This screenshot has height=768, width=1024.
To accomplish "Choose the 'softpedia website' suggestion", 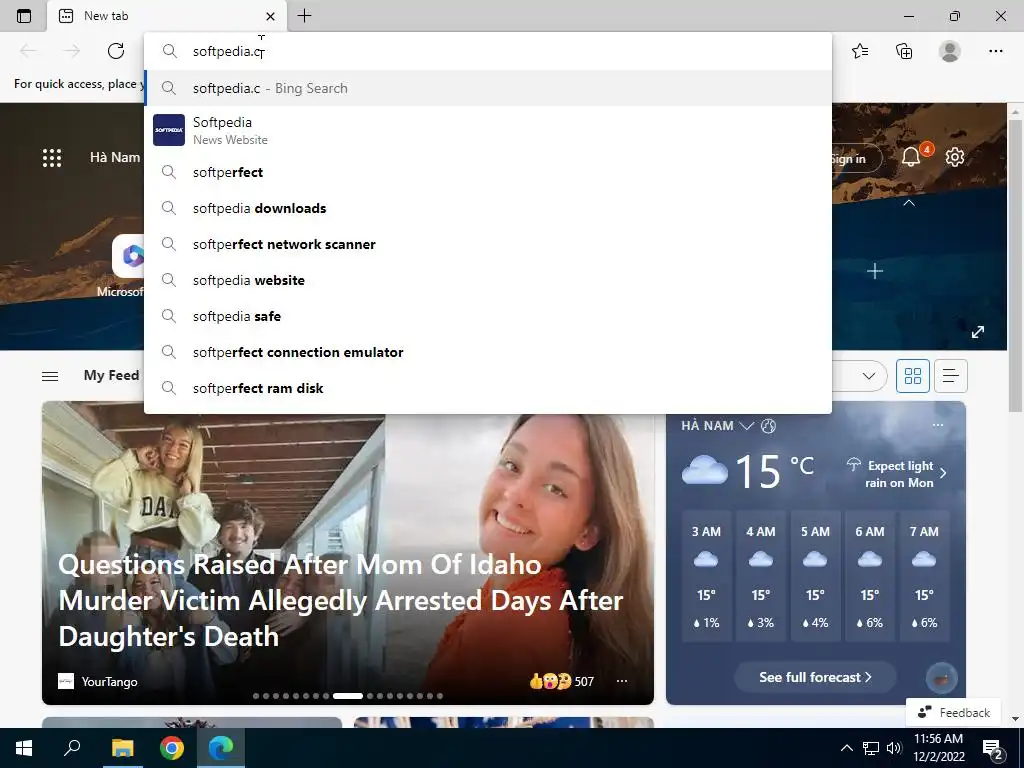I will point(488,280).
